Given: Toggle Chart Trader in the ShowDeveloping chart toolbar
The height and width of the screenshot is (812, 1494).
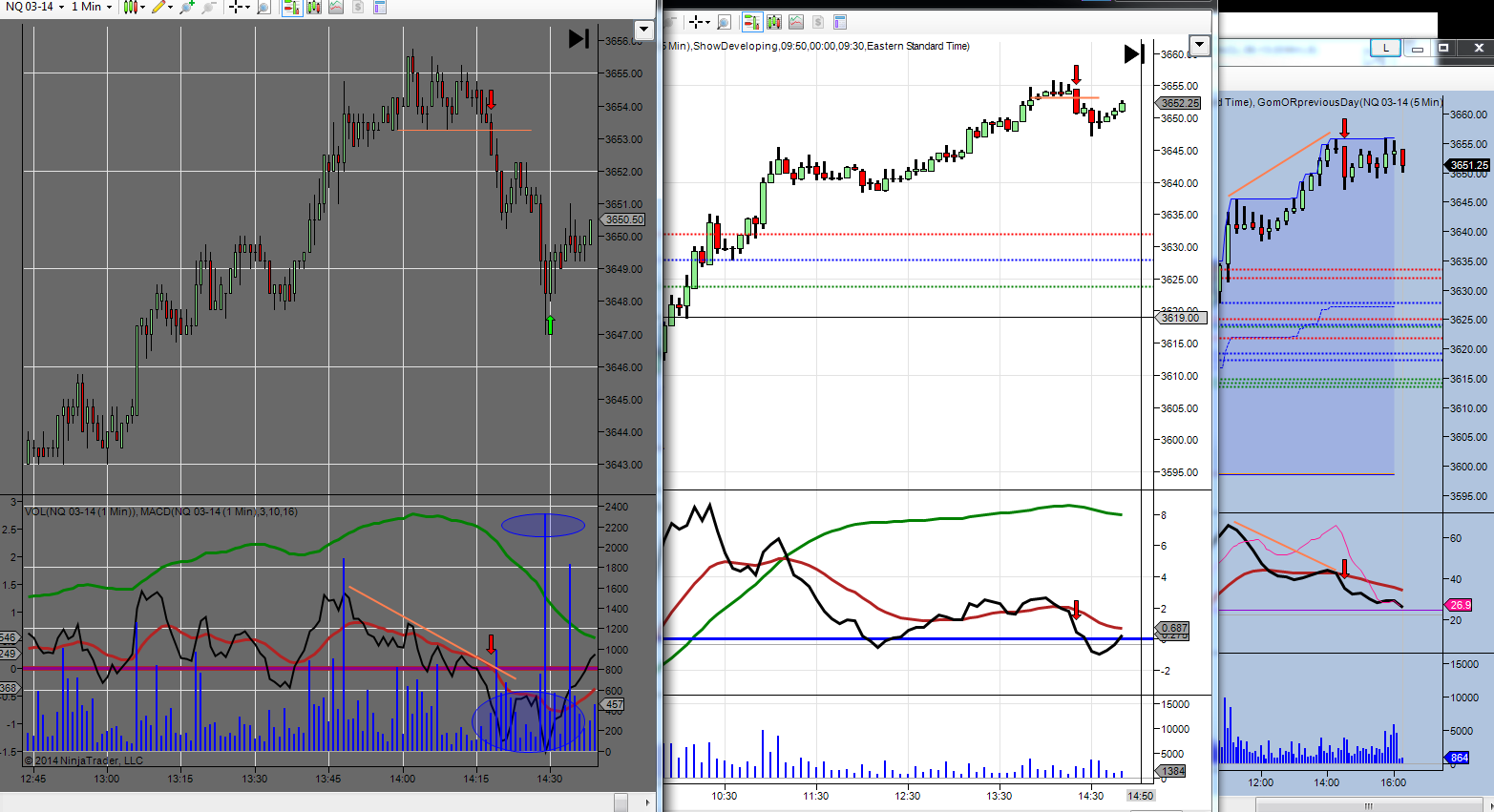Looking at the screenshot, I should coord(752,22).
